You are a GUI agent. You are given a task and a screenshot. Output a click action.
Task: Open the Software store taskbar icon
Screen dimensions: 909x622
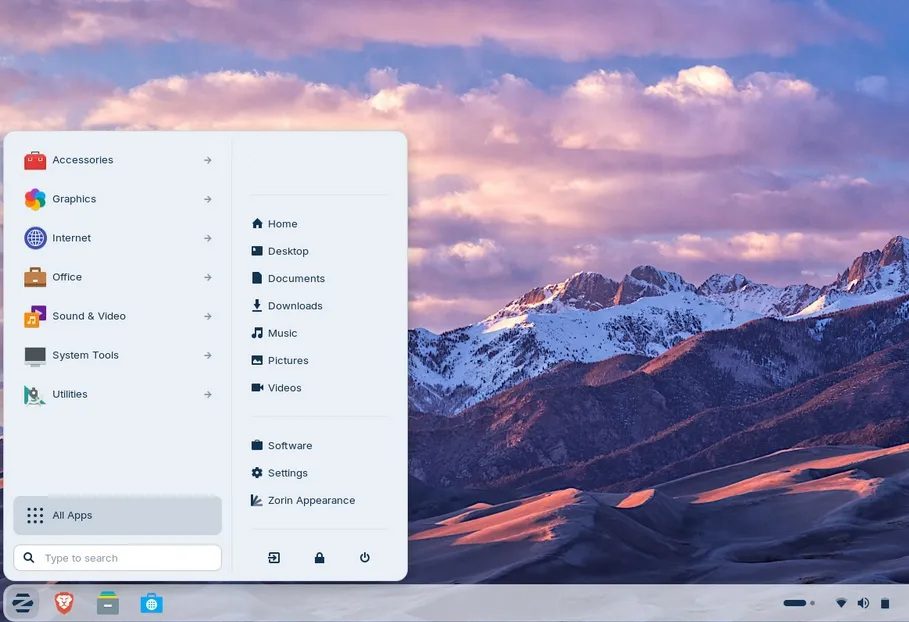(151, 603)
